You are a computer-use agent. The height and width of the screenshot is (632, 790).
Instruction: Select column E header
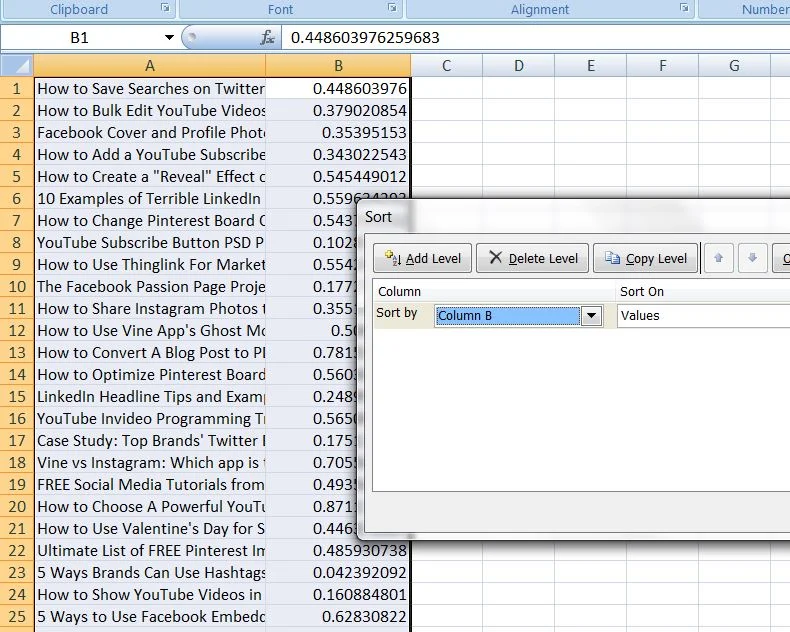(590, 66)
